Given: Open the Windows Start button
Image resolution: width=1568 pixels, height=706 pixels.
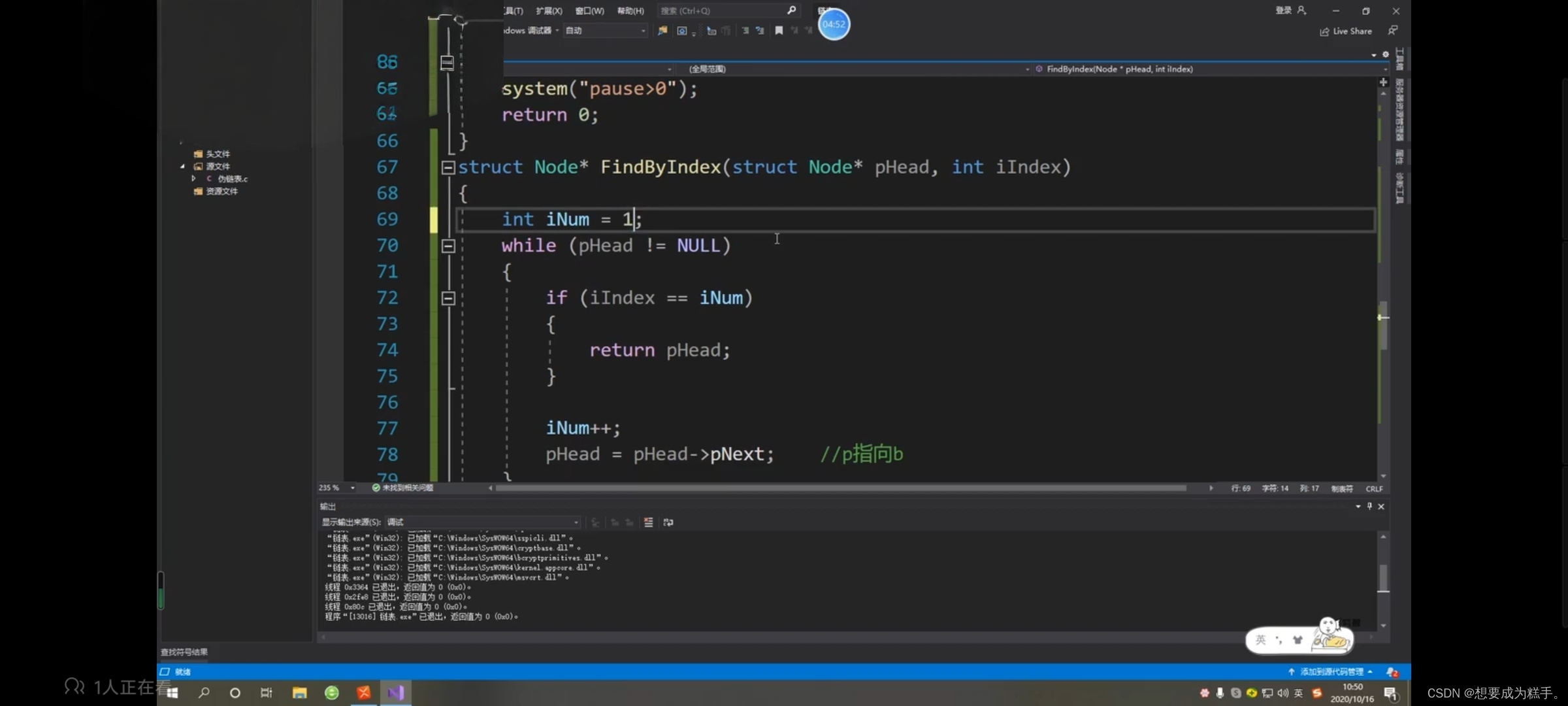Looking at the screenshot, I should [x=172, y=693].
